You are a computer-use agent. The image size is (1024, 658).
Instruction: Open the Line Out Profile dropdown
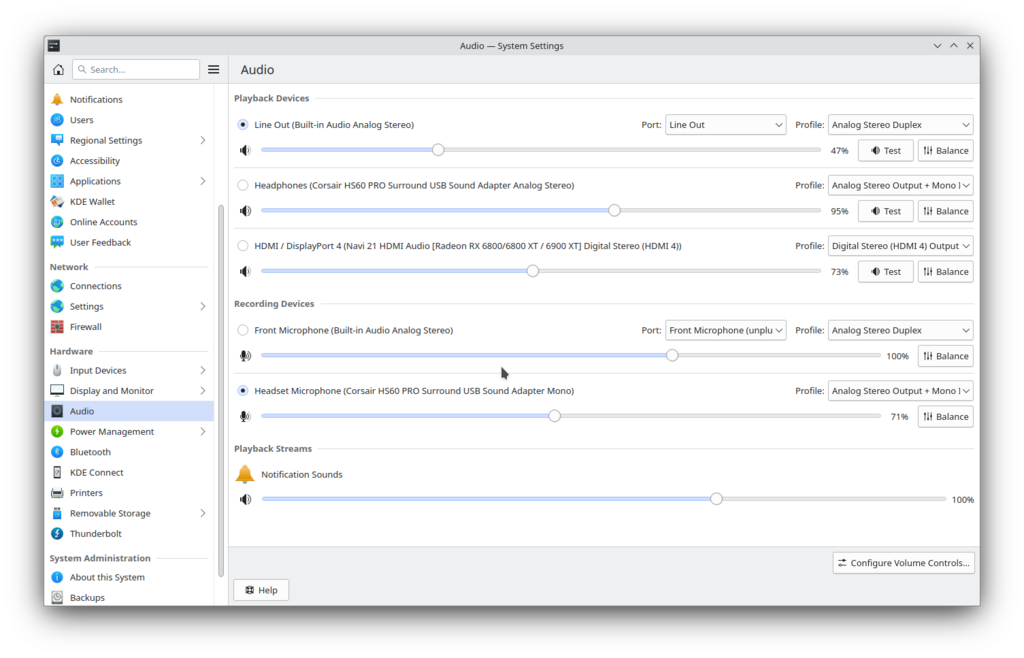pyautogui.click(x=900, y=125)
